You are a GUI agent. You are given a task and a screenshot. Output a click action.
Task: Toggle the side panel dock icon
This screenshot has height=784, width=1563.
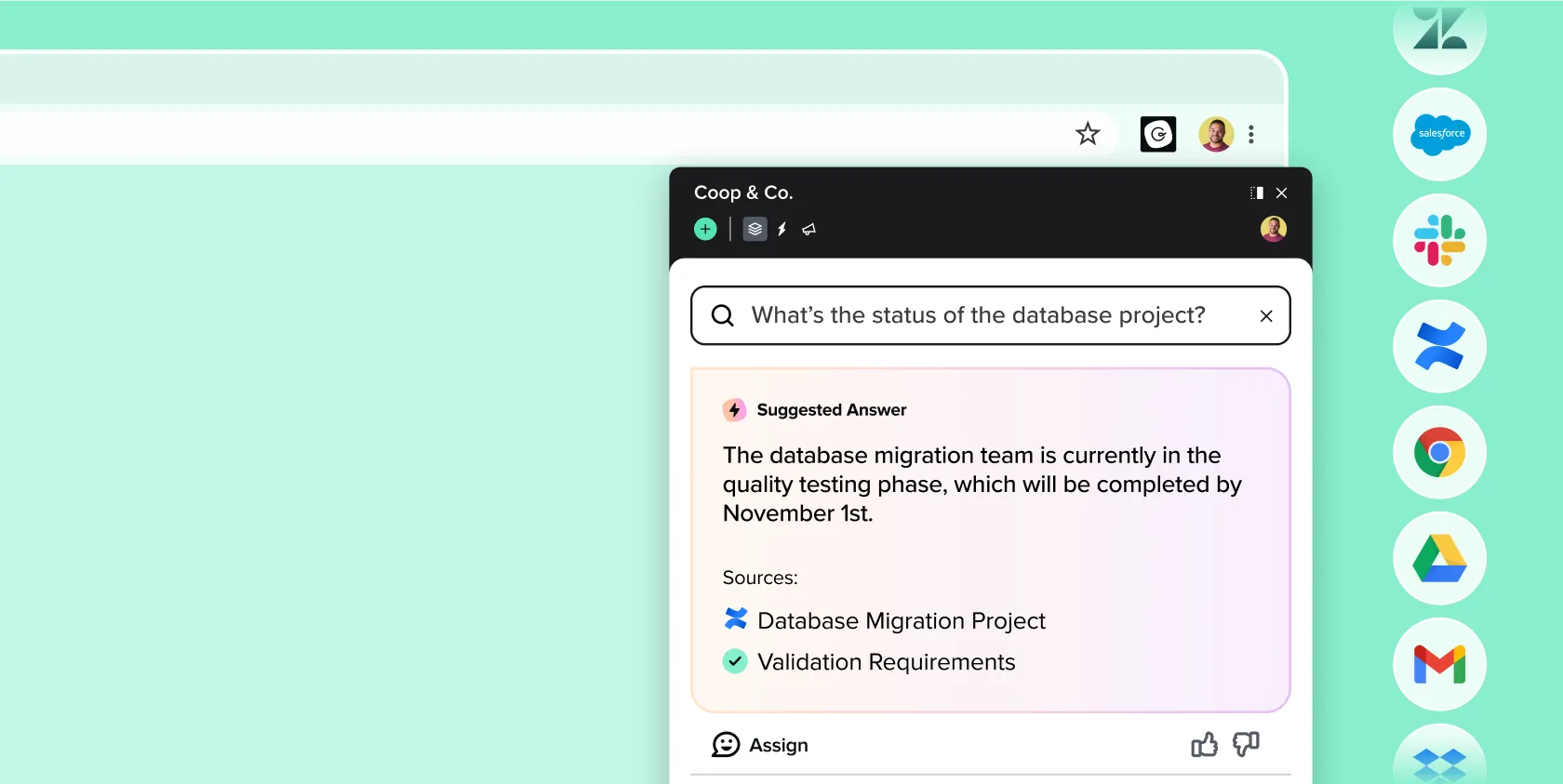tap(1257, 193)
